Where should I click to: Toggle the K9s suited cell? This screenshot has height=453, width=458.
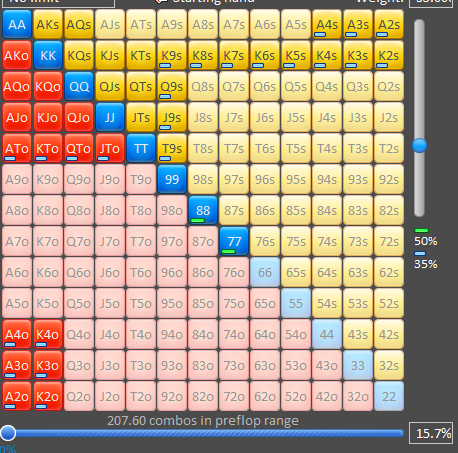click(172, 55)
